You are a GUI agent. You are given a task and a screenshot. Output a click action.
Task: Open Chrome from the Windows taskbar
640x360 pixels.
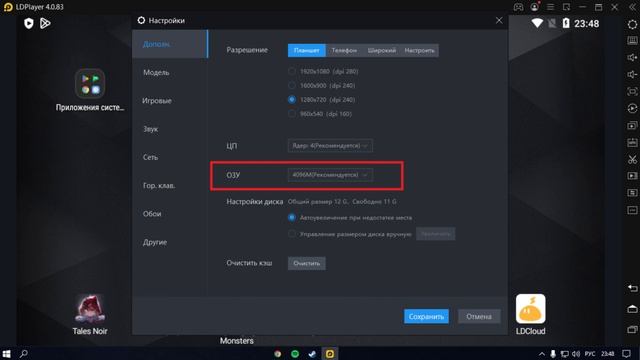pos(278,354)
